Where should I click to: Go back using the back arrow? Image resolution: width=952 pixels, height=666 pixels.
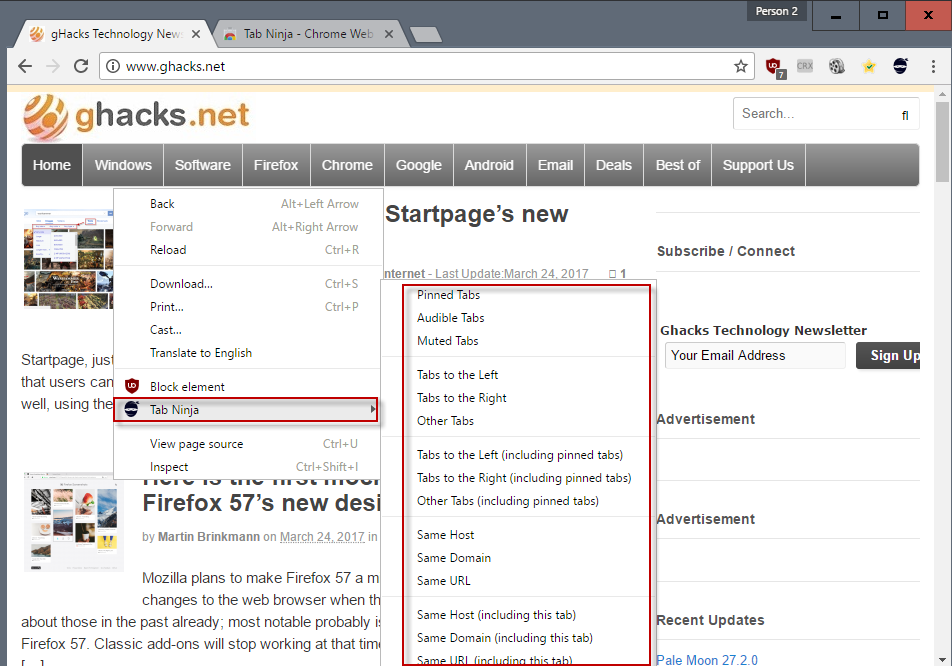[25, 66]
